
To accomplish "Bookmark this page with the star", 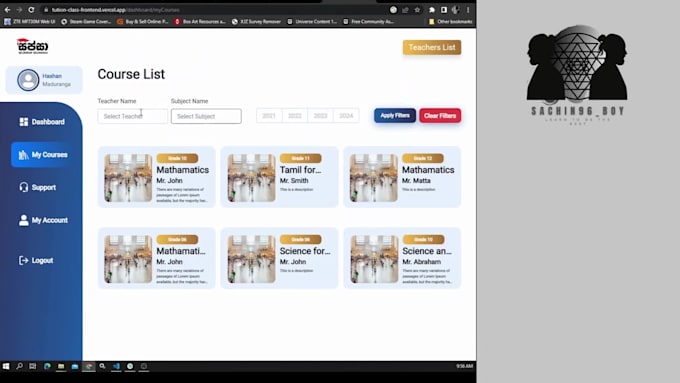I will (x=417, y=10).
